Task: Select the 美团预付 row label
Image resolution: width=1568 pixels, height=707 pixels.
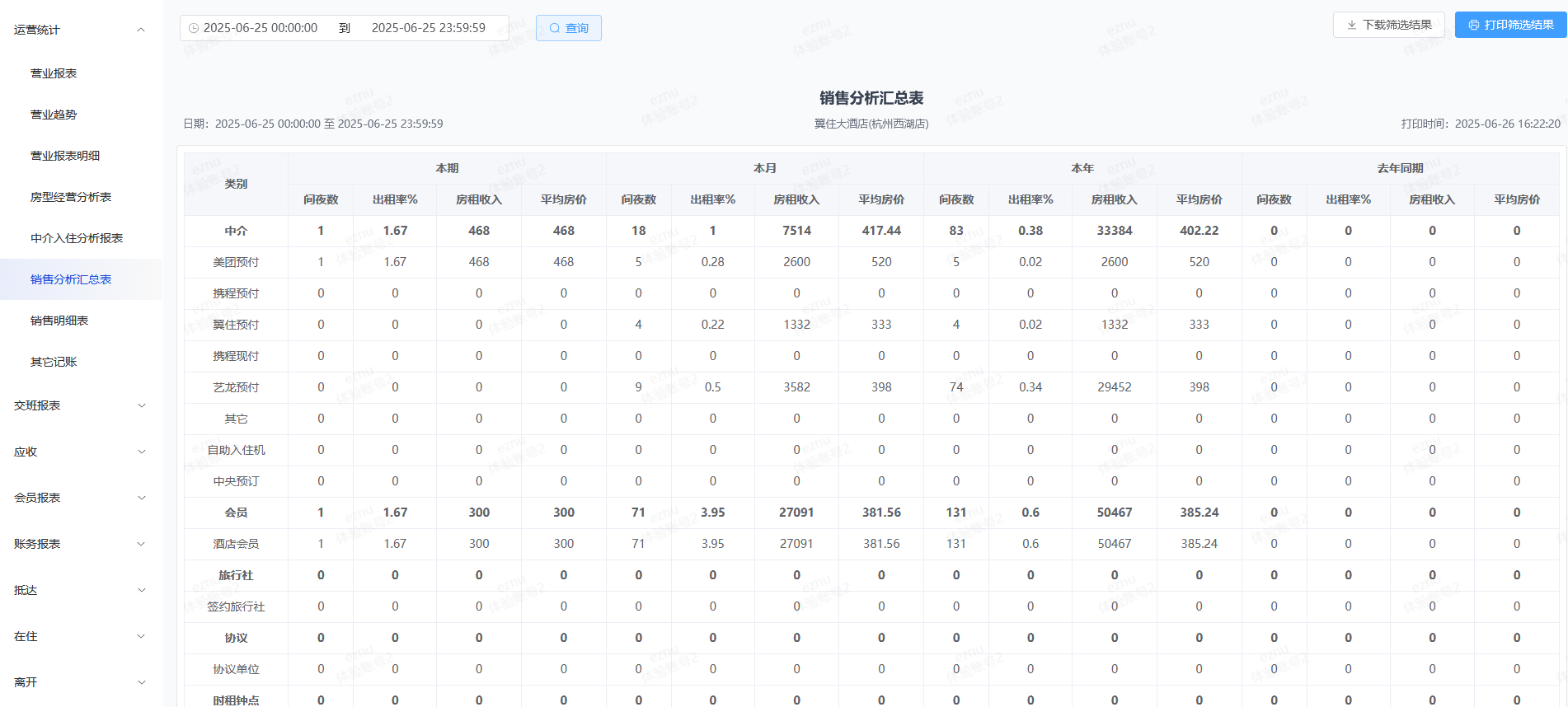Action: [x=236, y=262]
